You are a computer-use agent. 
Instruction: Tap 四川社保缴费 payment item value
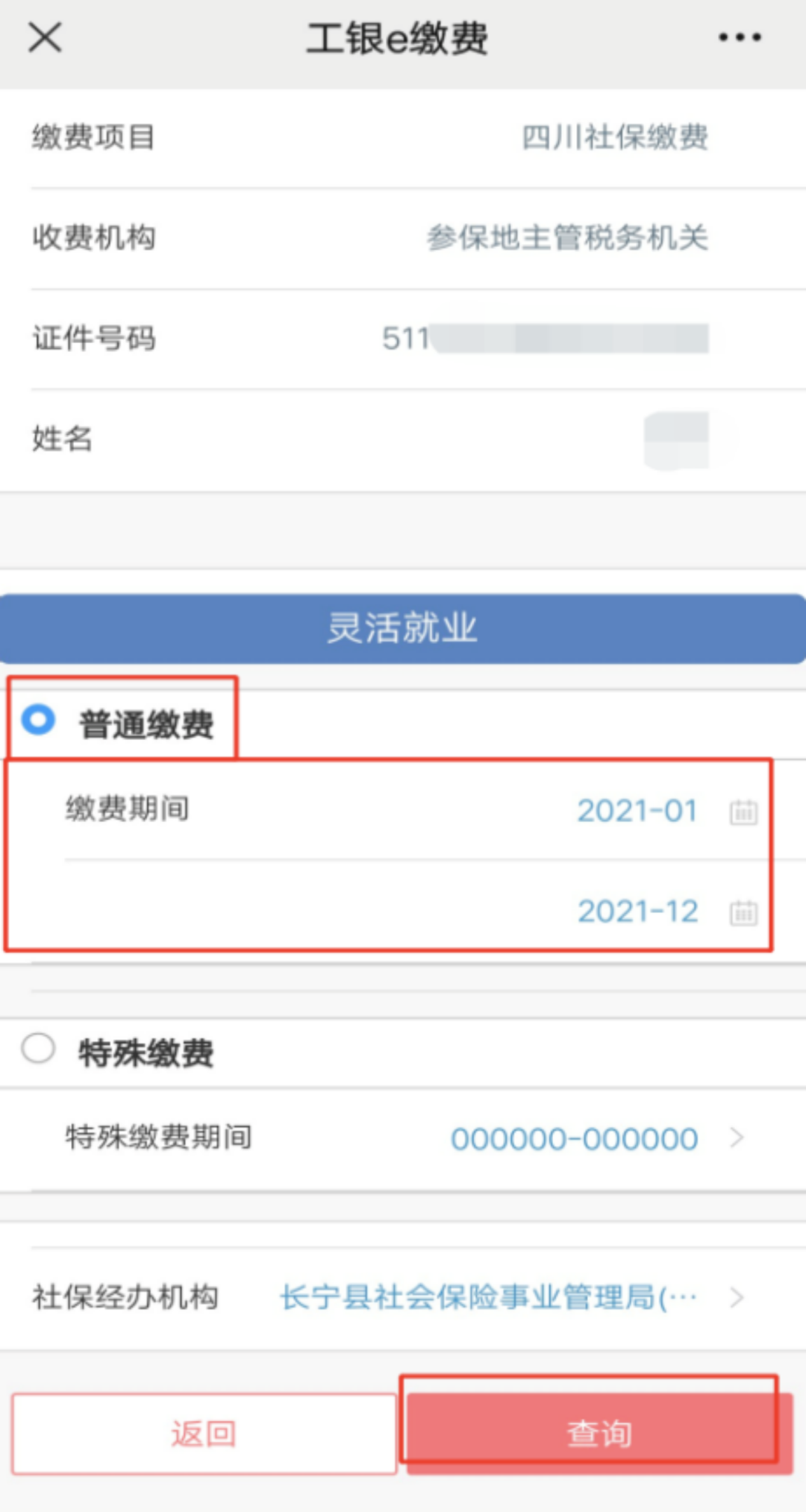pyautogui.click(x=614, y=137)
